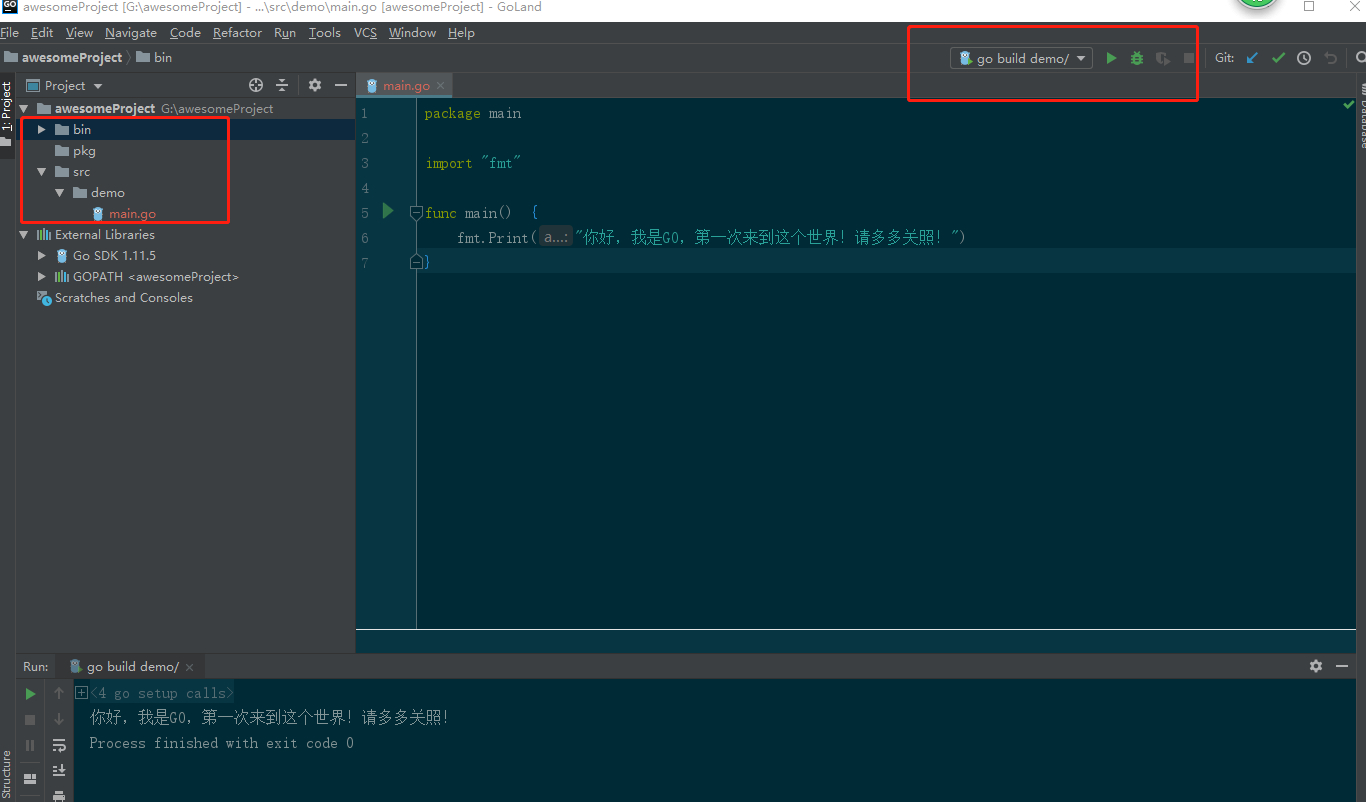Open Project panel settings via the gear icon
Screen dimensions: 1366x802
pos(315,85)
